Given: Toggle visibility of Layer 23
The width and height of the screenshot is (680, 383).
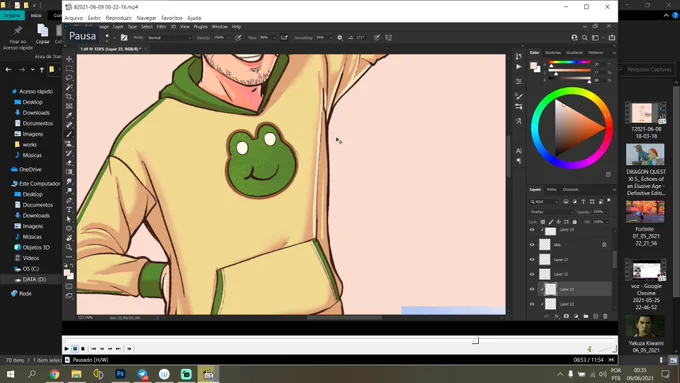Looking at the screenshot, I should (532, 289).
